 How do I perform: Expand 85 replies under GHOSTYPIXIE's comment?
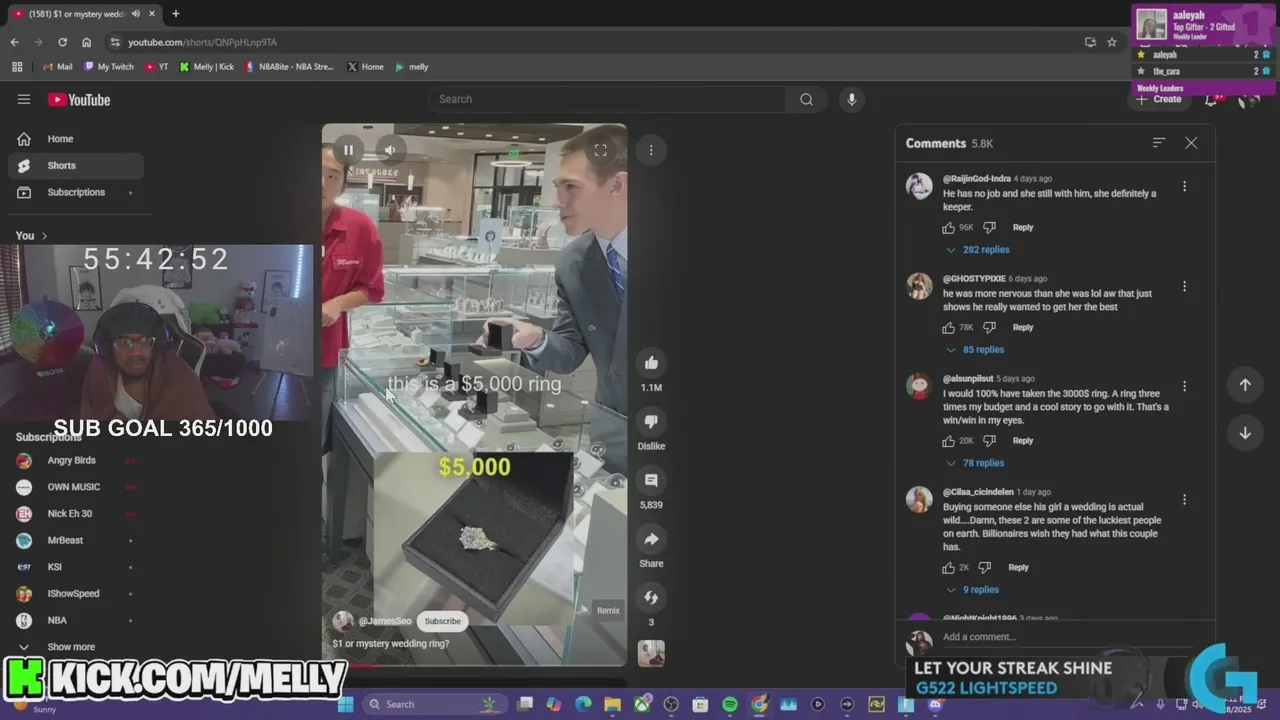975,350
